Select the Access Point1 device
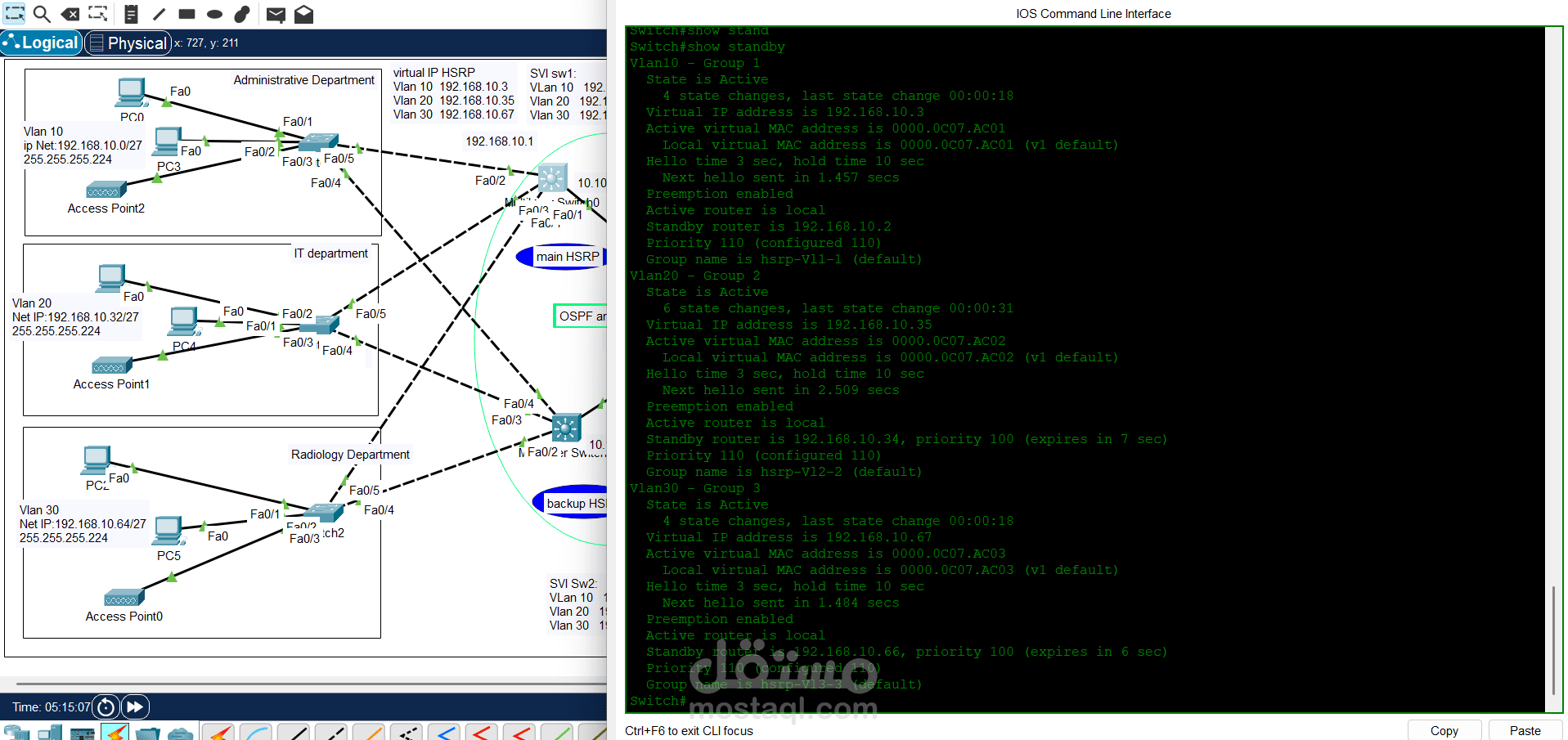Image resolution: width=1568 pixels, height=740 pixels. pos(112,366)
